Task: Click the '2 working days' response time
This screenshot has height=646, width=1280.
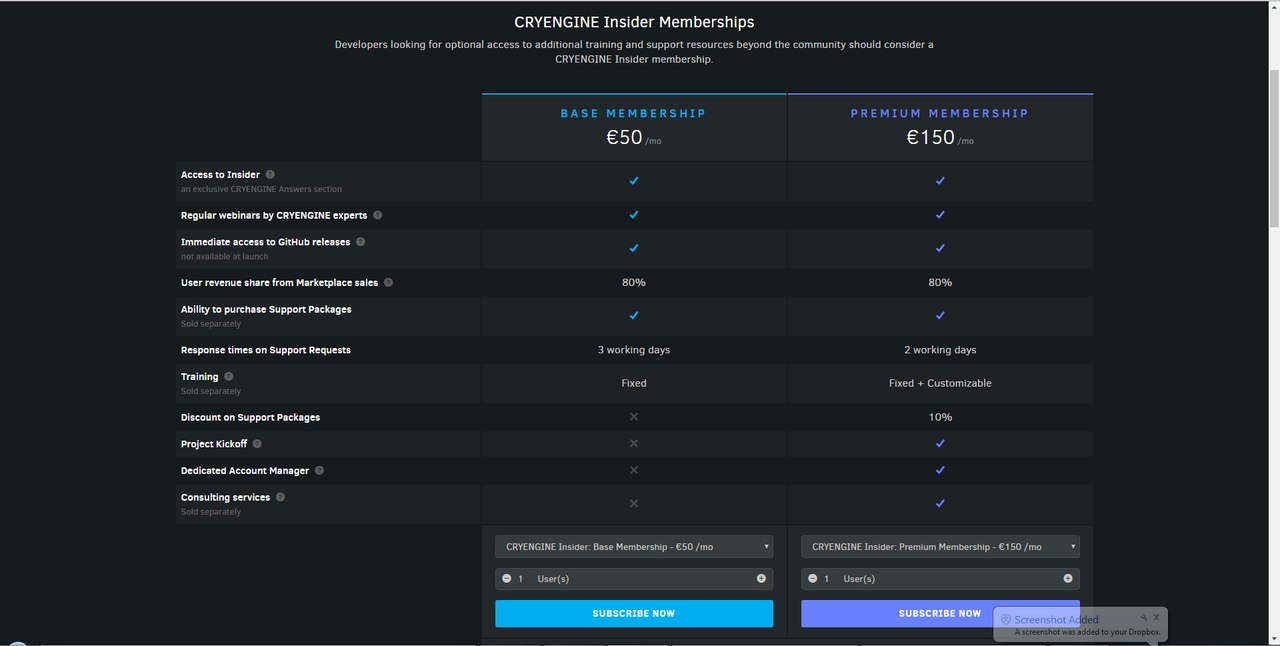Action: [940, 350]
